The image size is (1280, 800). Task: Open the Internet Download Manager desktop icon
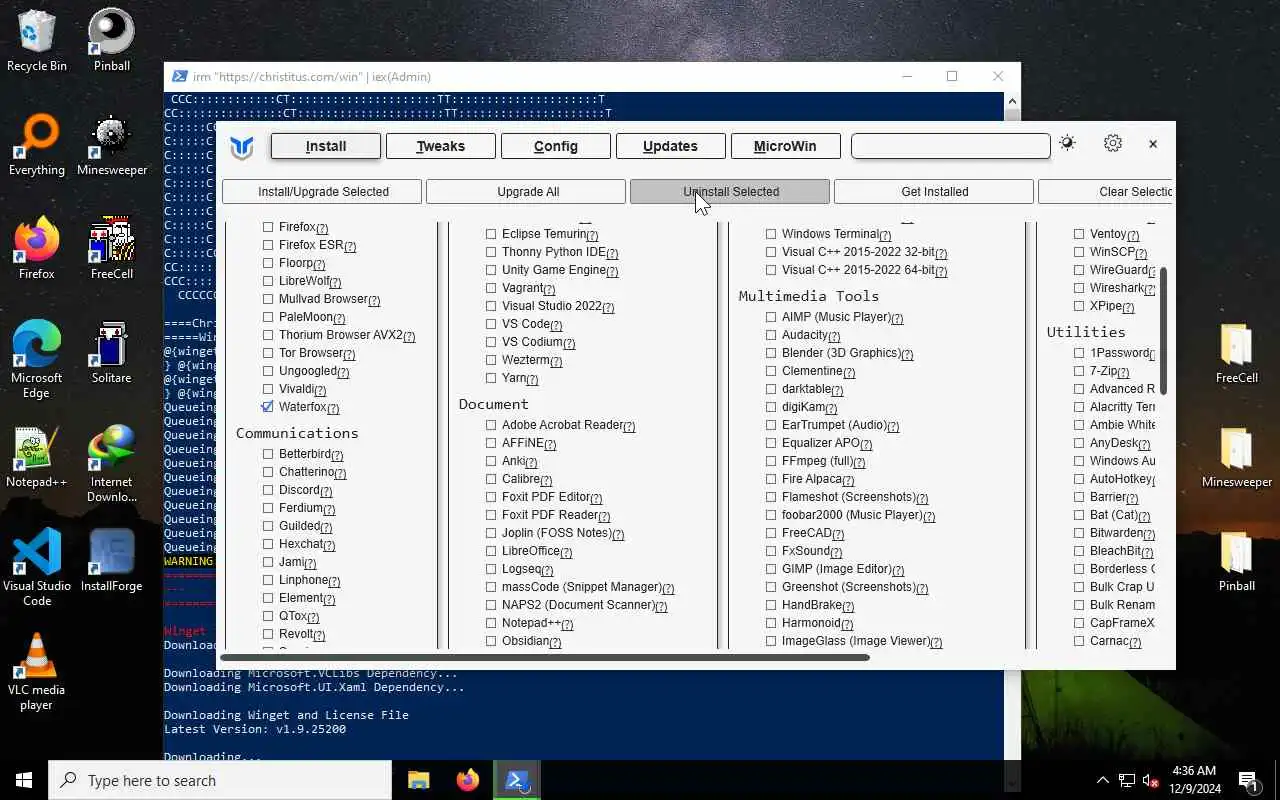point(111,465)
